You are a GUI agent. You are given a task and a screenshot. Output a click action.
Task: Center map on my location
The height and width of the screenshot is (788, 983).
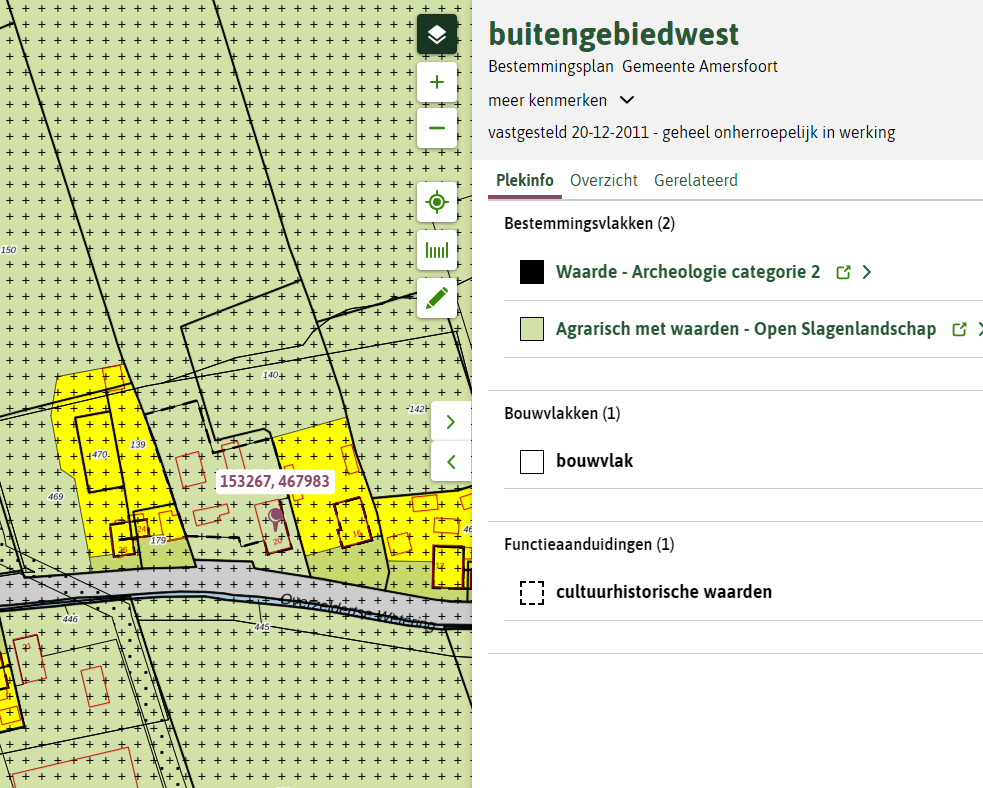[x=437, y=203]
